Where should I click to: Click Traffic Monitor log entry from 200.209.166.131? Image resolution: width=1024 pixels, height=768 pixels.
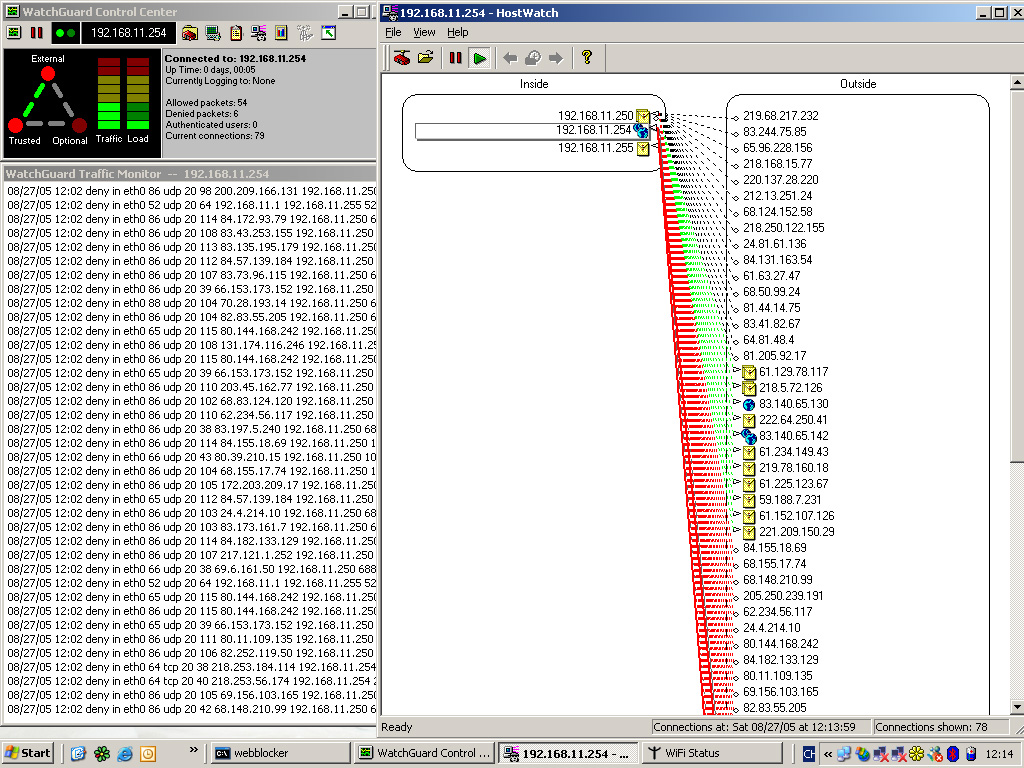click(x=191, y=191)
